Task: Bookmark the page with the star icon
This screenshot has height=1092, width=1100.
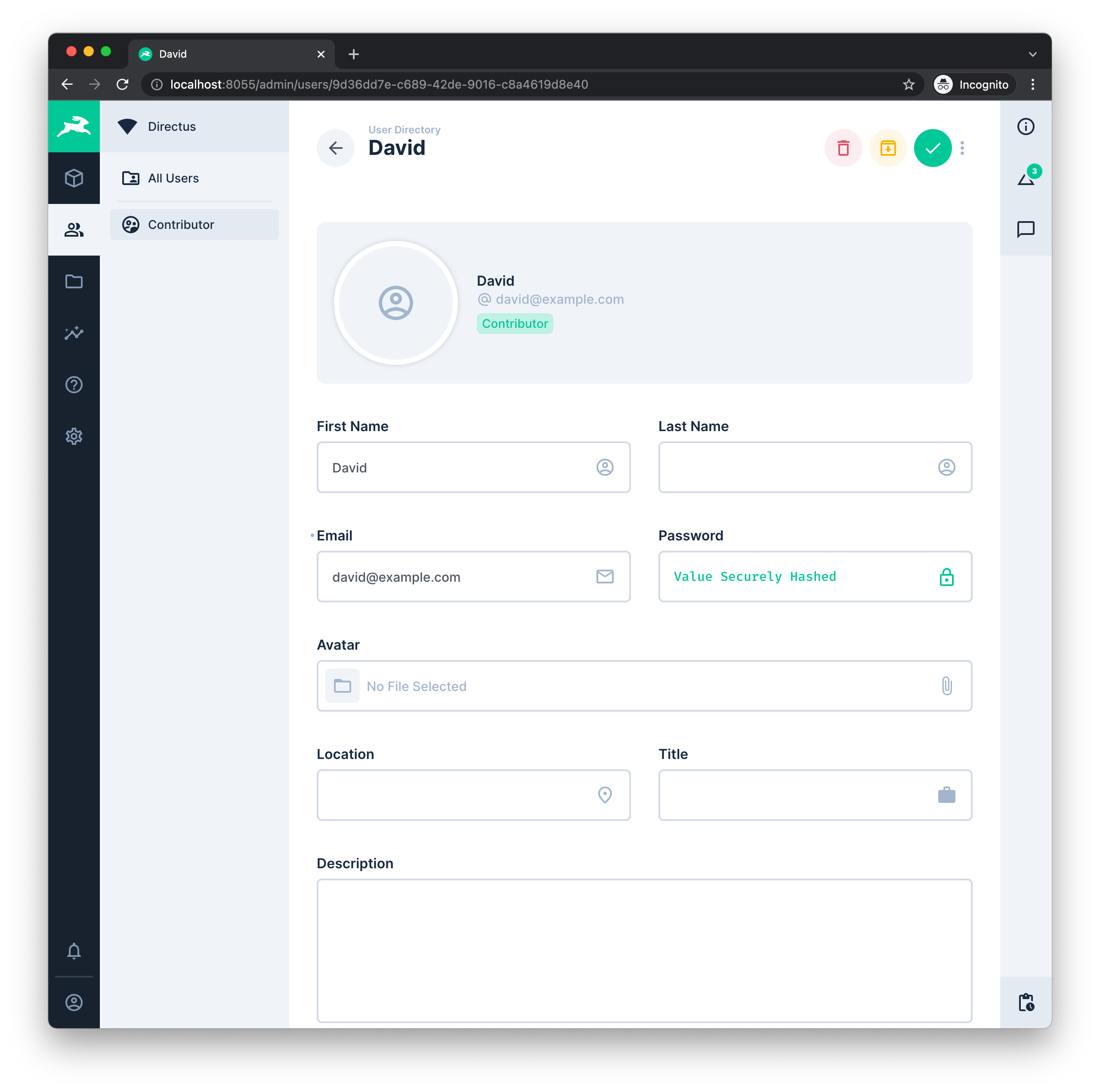Action: [x=908, y=84]
